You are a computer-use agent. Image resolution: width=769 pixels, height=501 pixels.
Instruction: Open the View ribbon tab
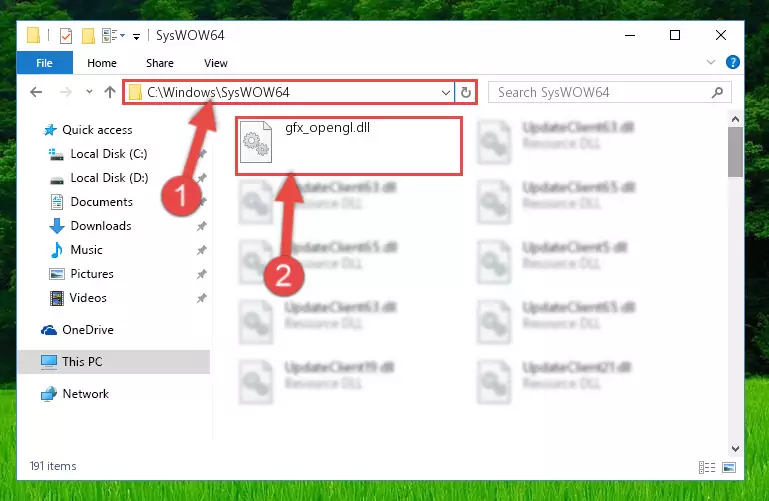[216, 63]
